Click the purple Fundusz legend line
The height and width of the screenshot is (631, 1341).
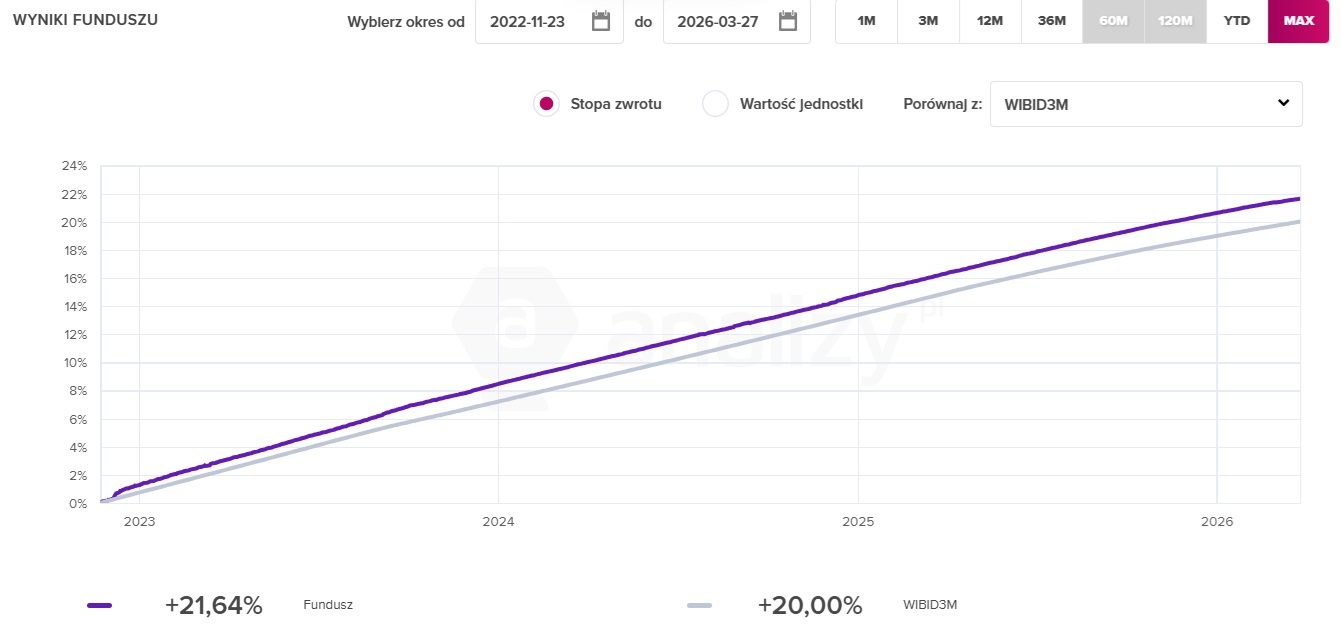pos(100,605)
